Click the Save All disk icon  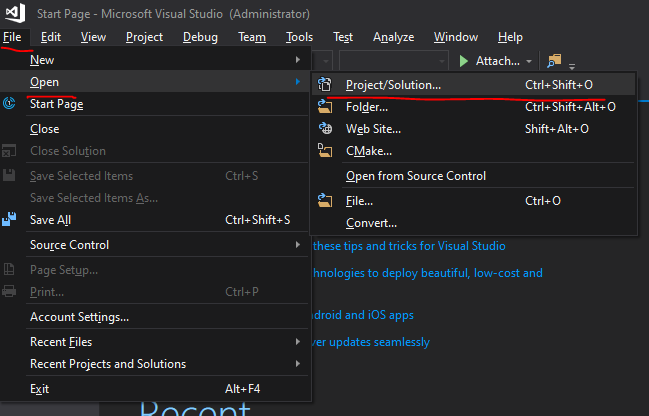(x=9, y=219)
